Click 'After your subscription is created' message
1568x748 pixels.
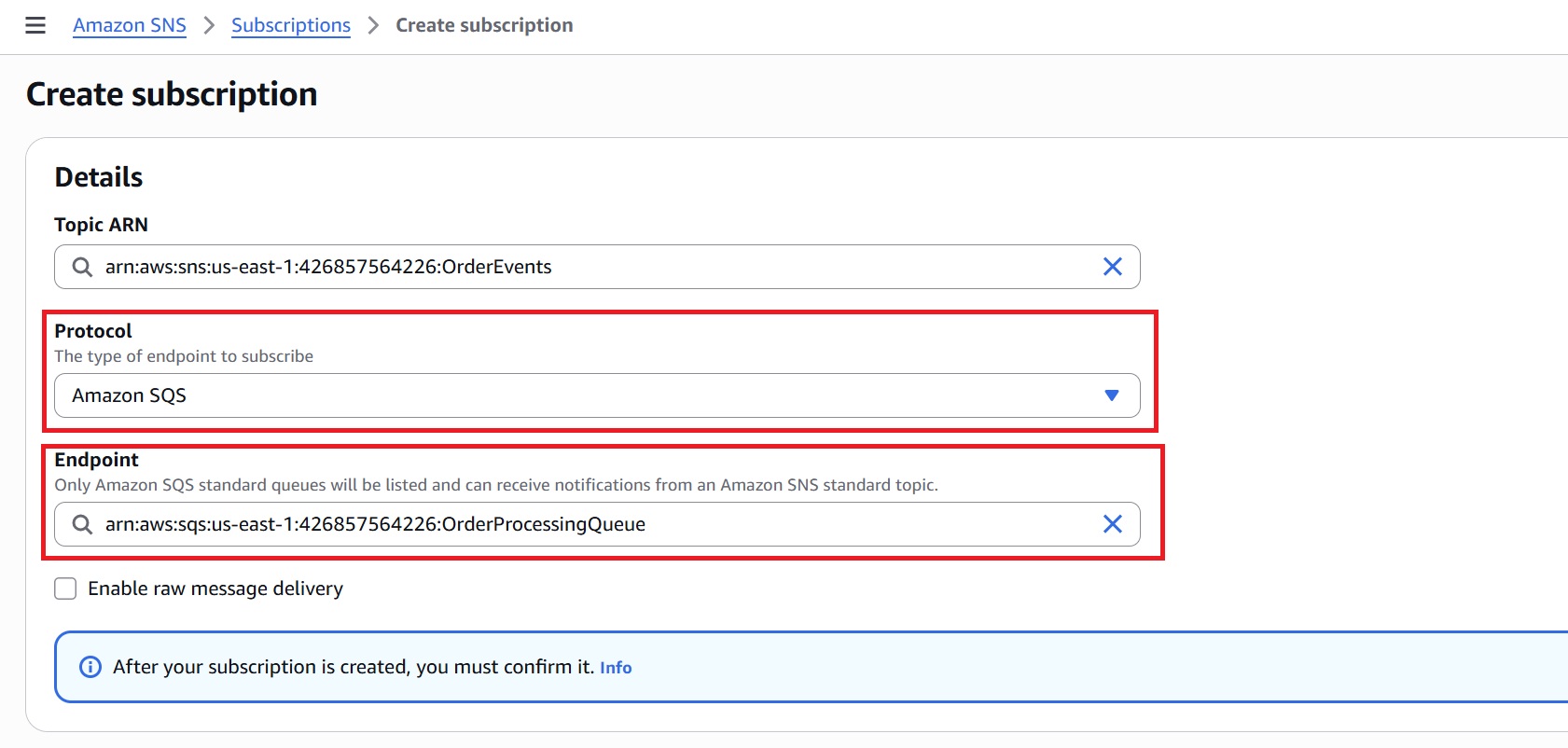coord(354,667)
